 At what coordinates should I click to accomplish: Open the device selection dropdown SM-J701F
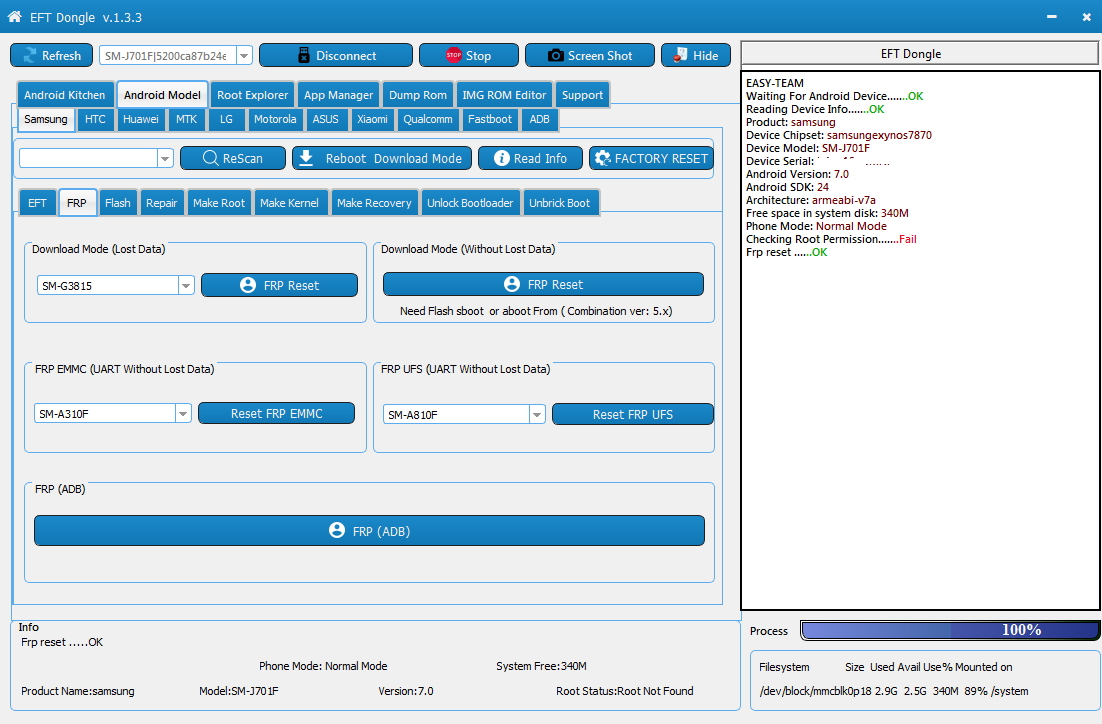coord(244,56)
